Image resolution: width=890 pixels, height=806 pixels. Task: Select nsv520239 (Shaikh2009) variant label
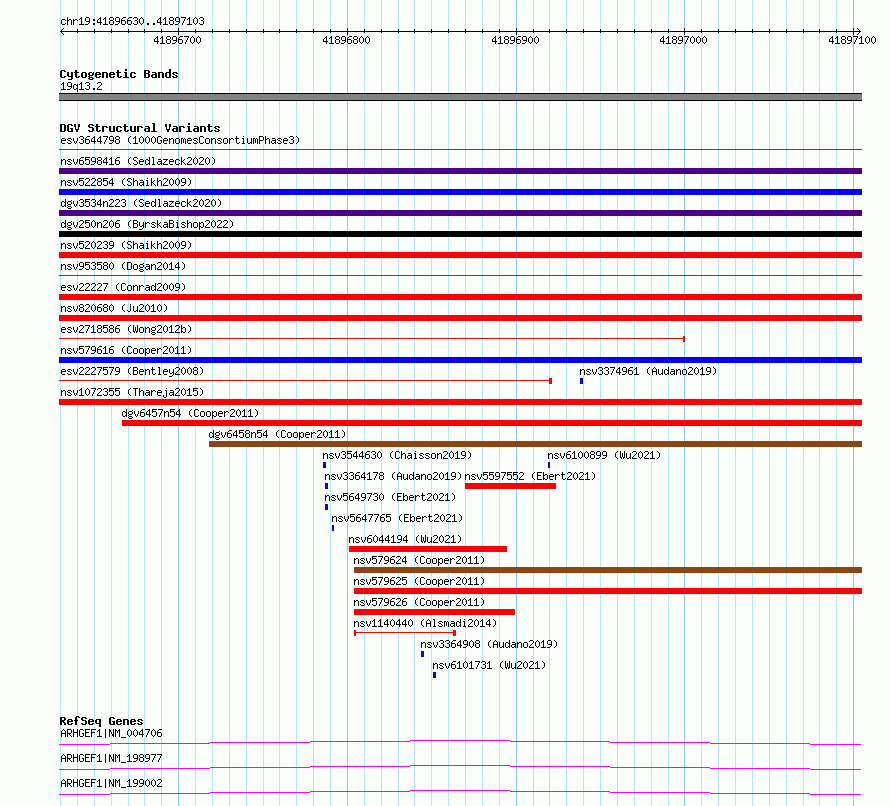pyautogui.click(x=126, y=245)
